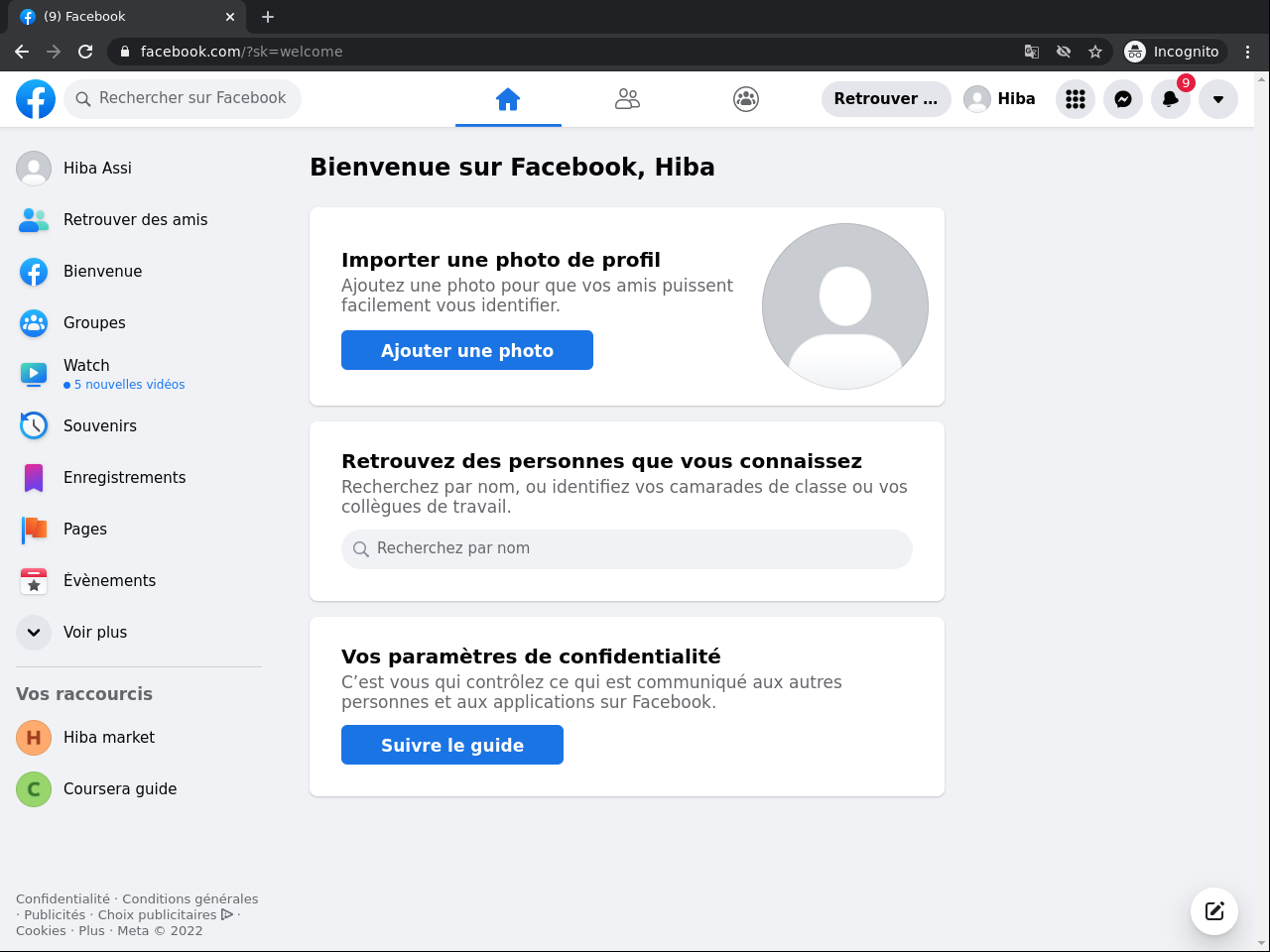
Task: Follow the Publicités footer link
Action: click(55, 915)
